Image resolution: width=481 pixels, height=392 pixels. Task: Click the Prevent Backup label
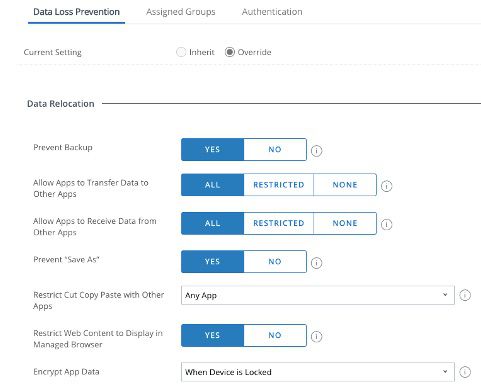[x=63, y=147]
